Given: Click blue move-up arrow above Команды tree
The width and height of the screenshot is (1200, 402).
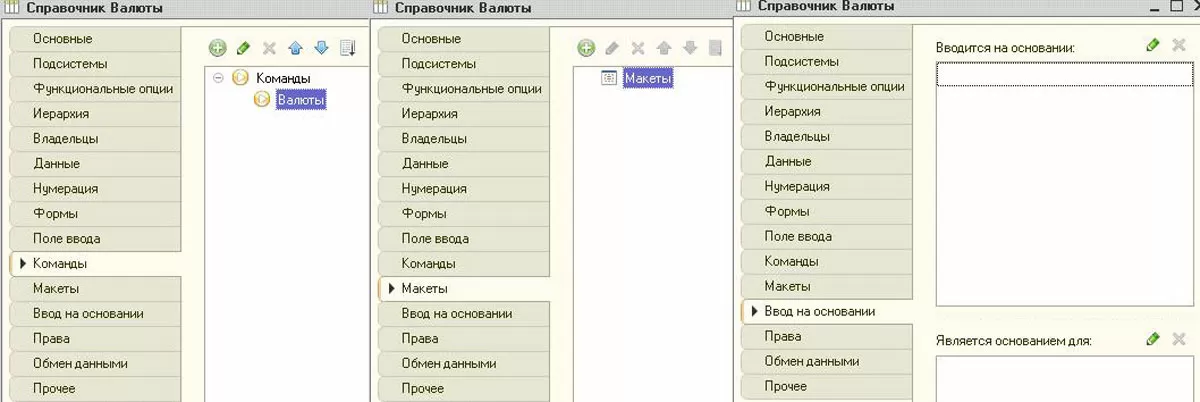Looking at the screenshot, I should coord(295,47).
